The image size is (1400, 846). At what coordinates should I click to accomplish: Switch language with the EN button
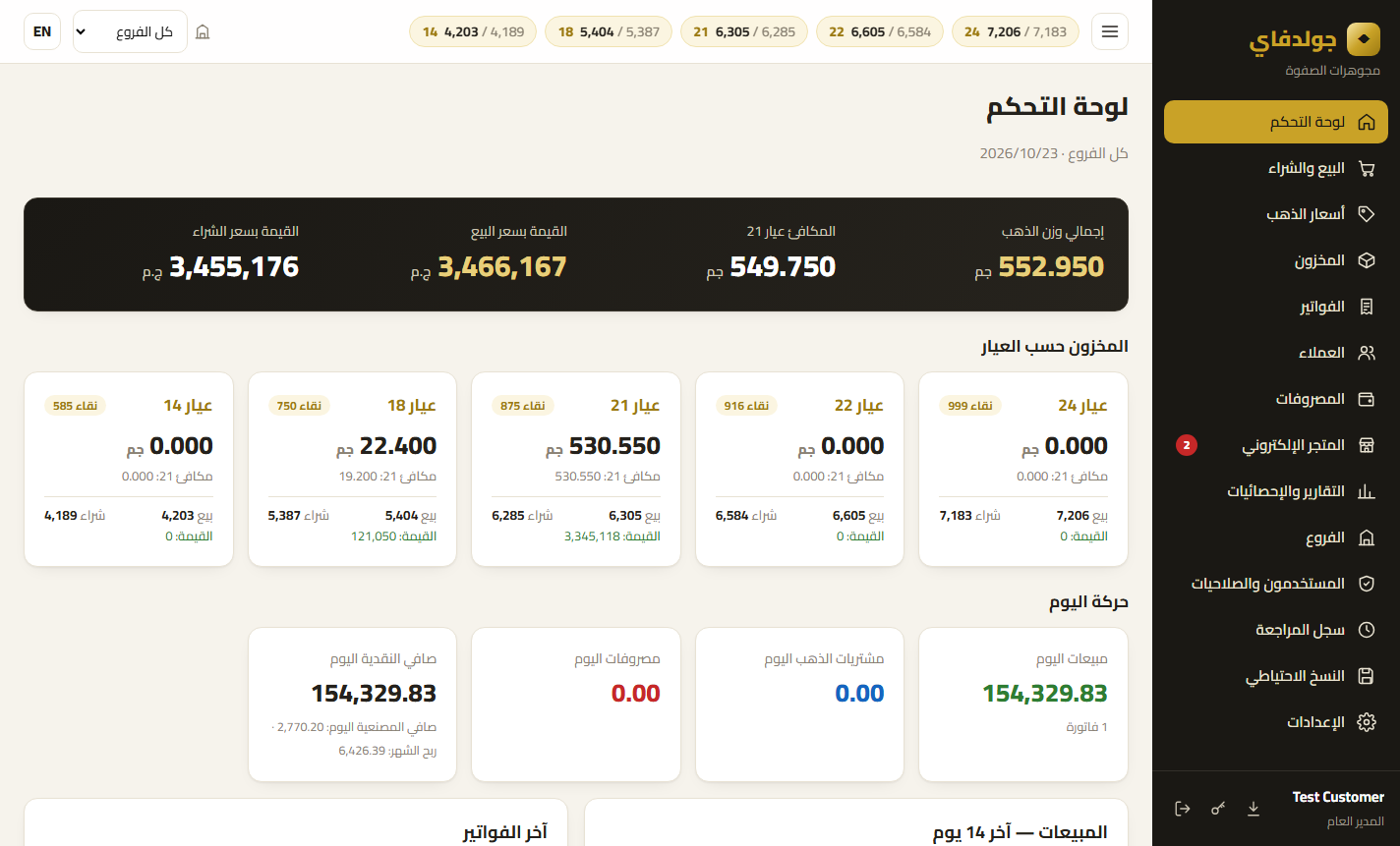[x=42, y=31]
